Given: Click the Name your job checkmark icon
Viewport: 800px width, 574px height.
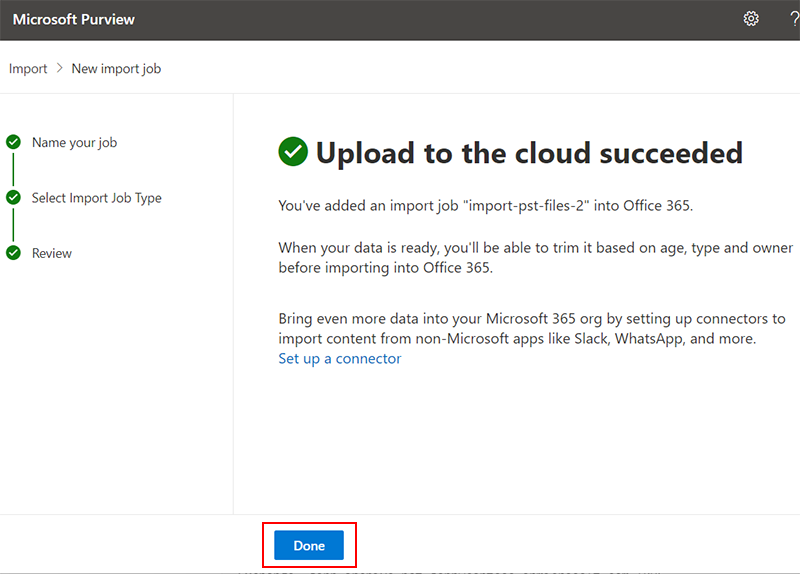Looking at the screenshot, I should point(13,142).
